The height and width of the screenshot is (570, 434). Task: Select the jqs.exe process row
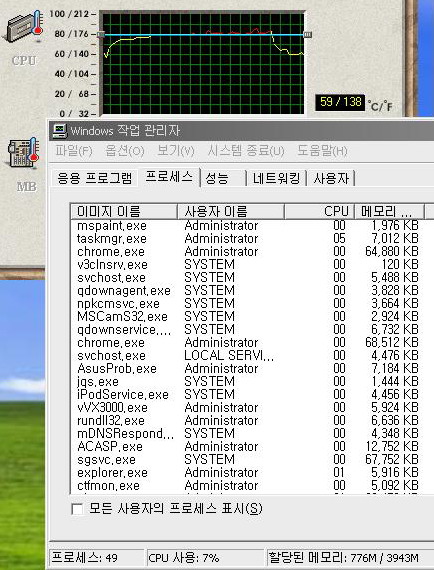[x=248, y=382]
